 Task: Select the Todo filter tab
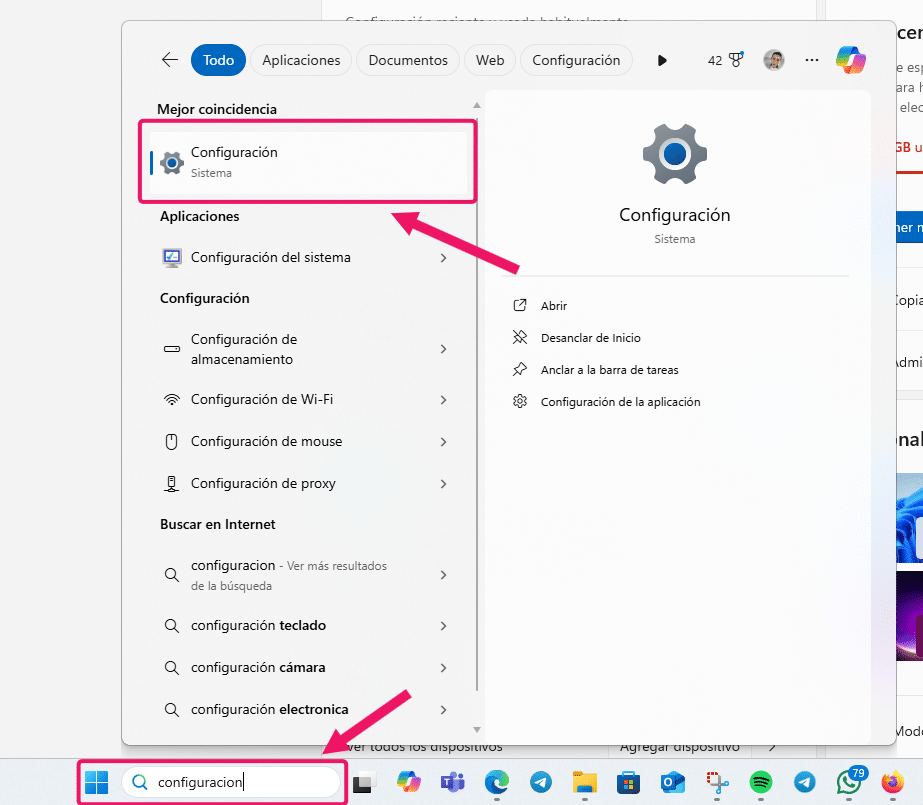(x=218, y=60)
